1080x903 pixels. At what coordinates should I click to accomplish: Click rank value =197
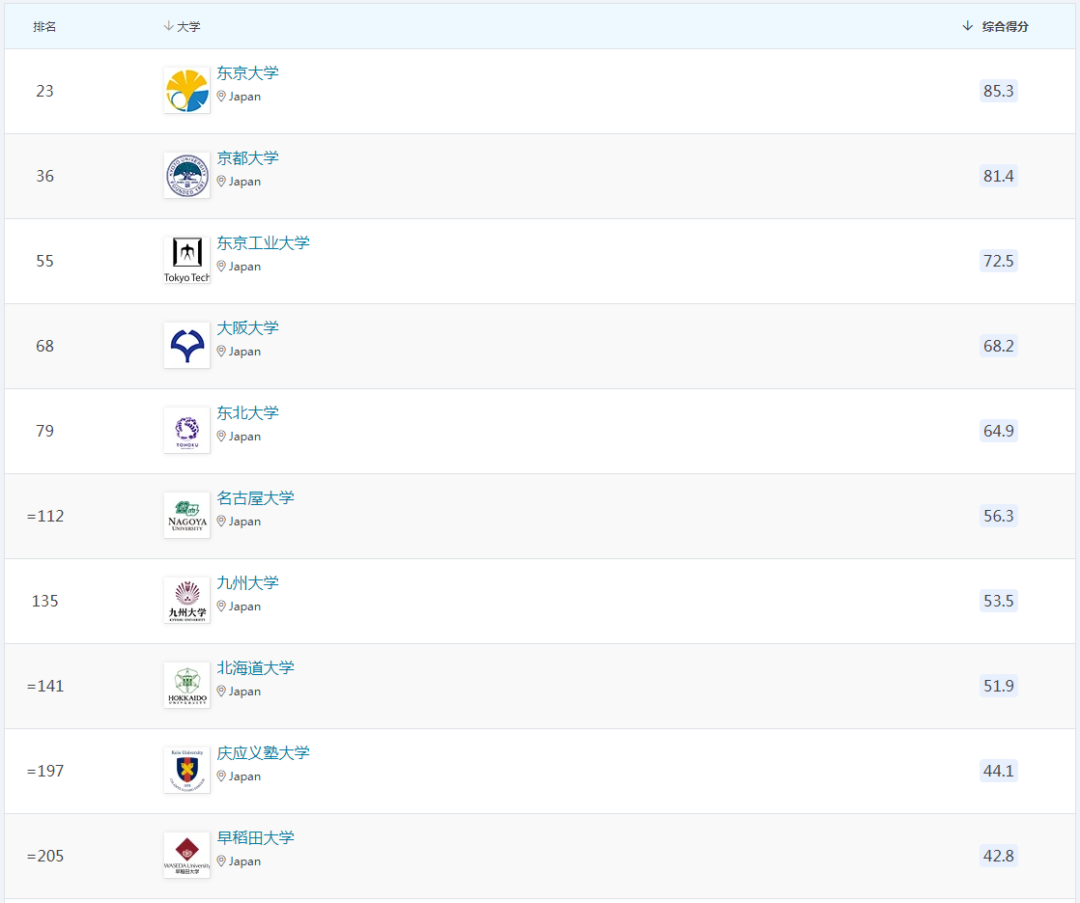(45, 771)
